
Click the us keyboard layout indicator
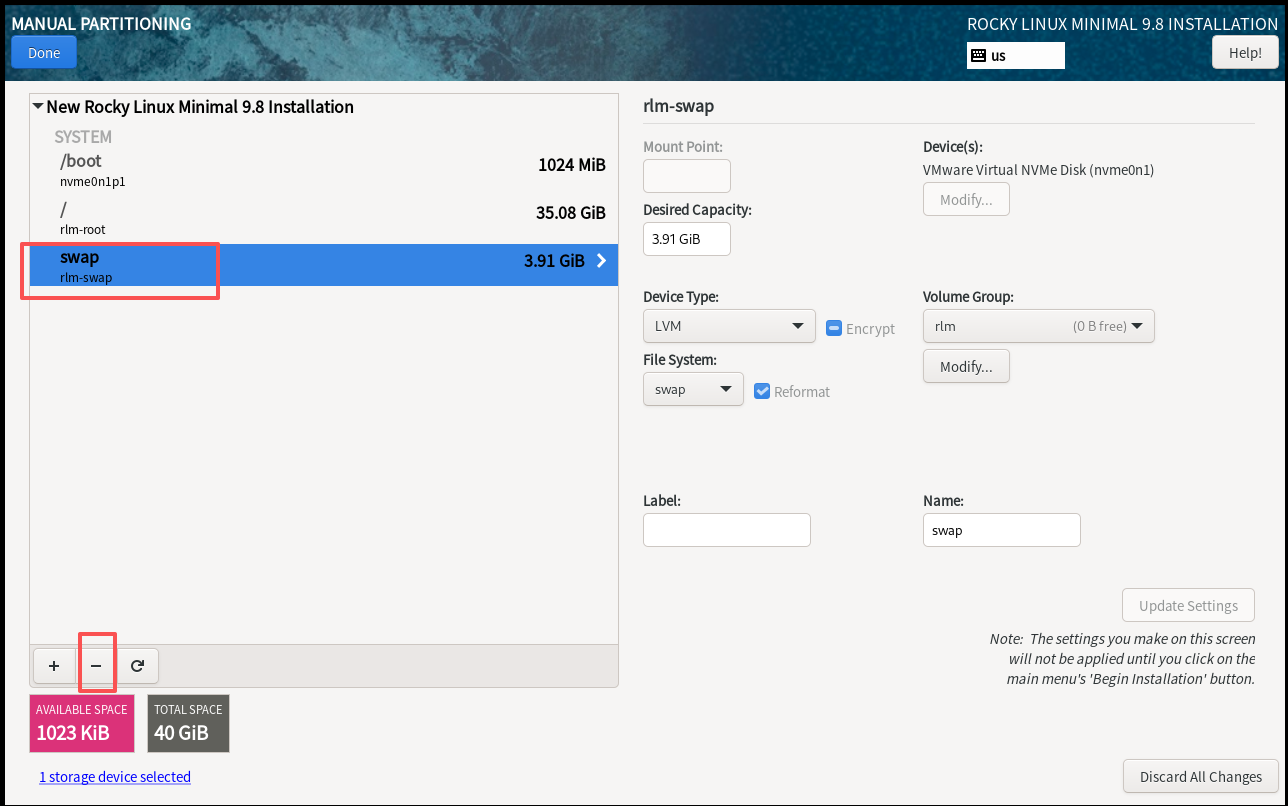[x=1016, y=56]
